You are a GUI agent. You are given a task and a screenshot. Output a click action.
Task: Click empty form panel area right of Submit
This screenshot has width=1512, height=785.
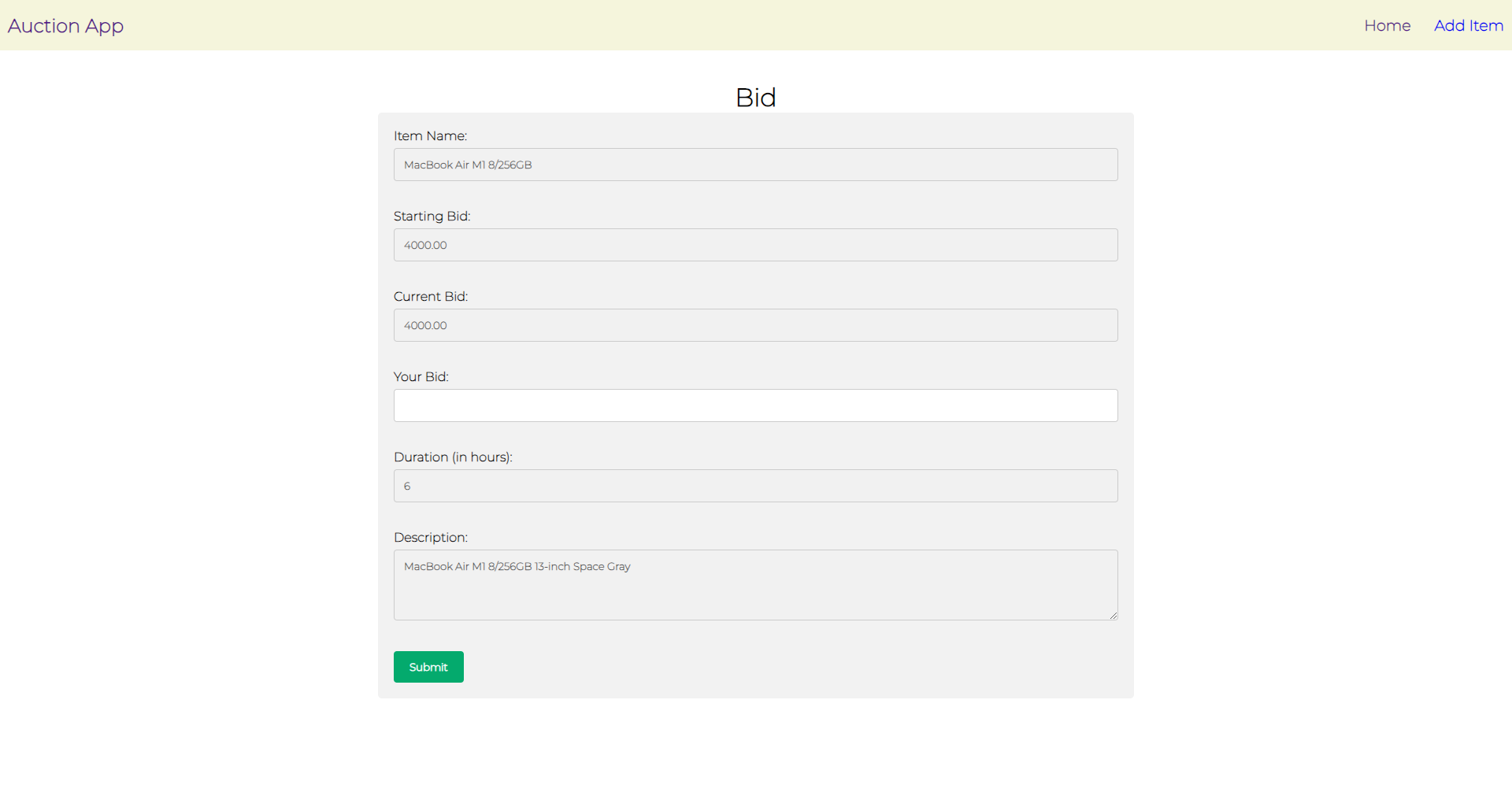(787, 667)
